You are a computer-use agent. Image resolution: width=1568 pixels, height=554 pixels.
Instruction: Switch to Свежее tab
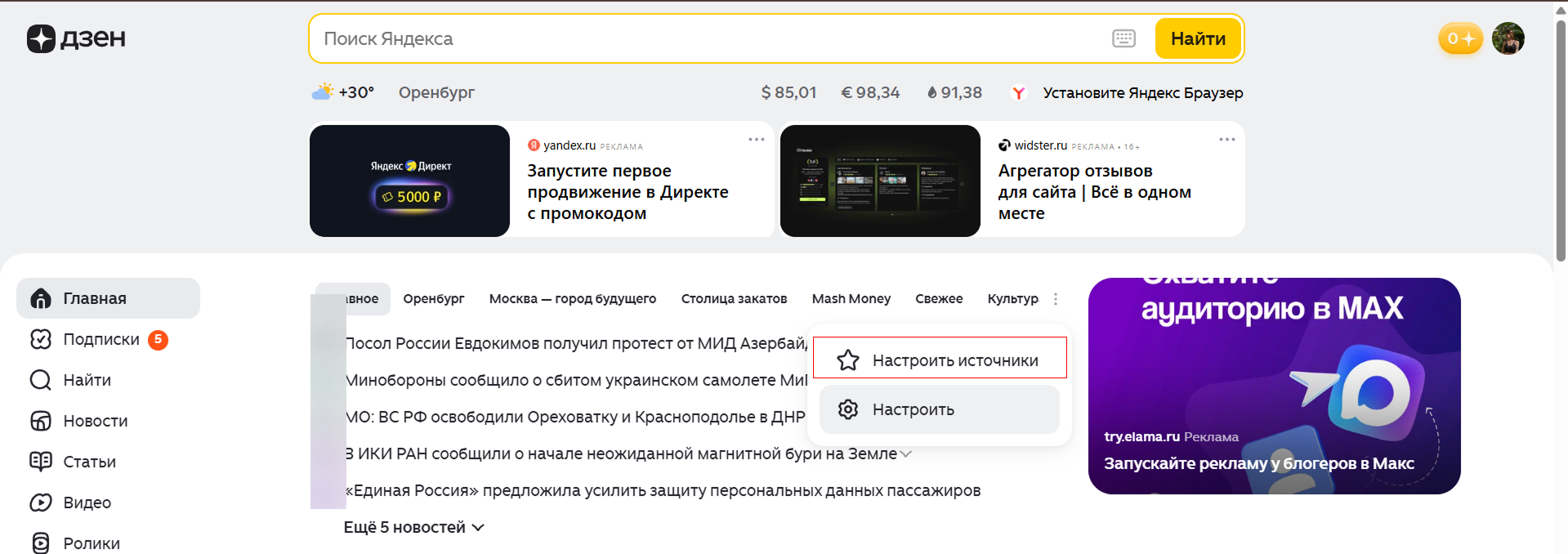939,299
